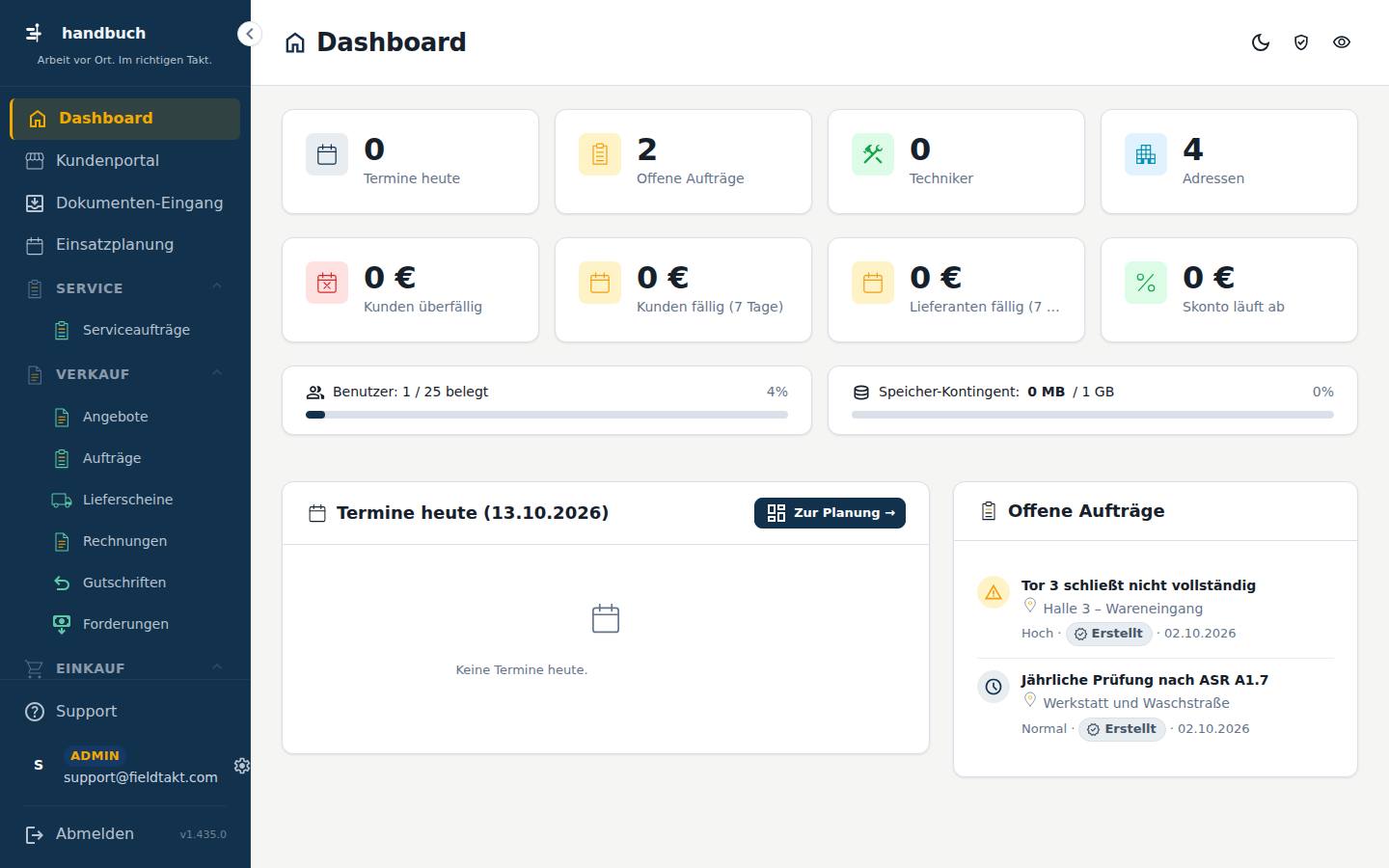Click the Lieferscheine truck icon
This screenshot has width=1389, height=868.
pos(62,500)
